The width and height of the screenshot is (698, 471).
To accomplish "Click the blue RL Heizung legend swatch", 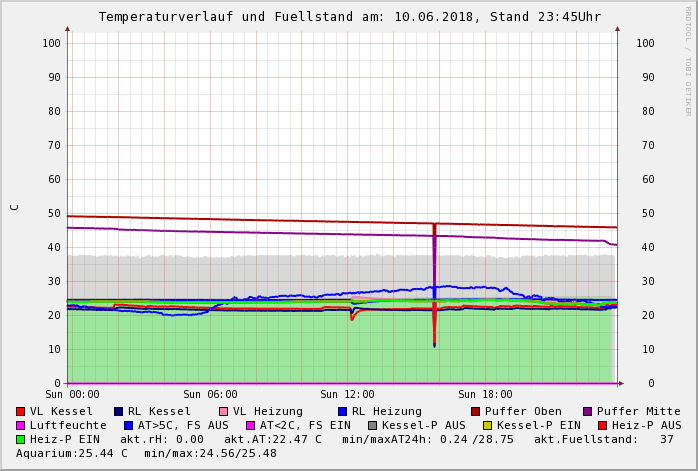I will tap(342, 412).
